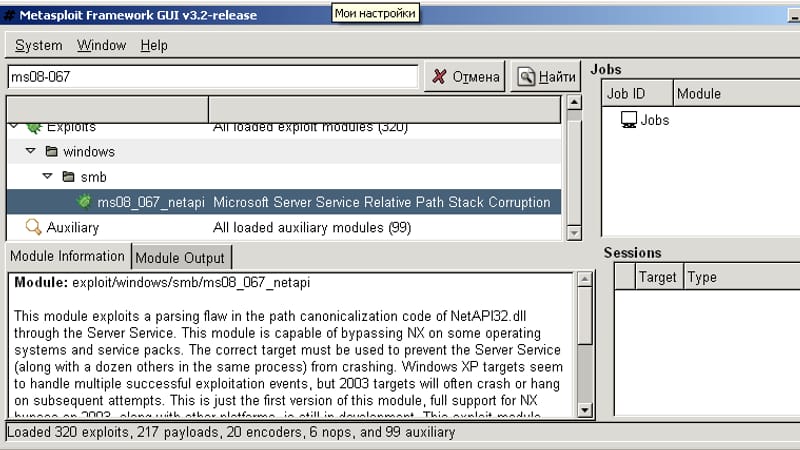
Task: Click the Auxiliary magnifier icon
Action: tap(33, 227)
